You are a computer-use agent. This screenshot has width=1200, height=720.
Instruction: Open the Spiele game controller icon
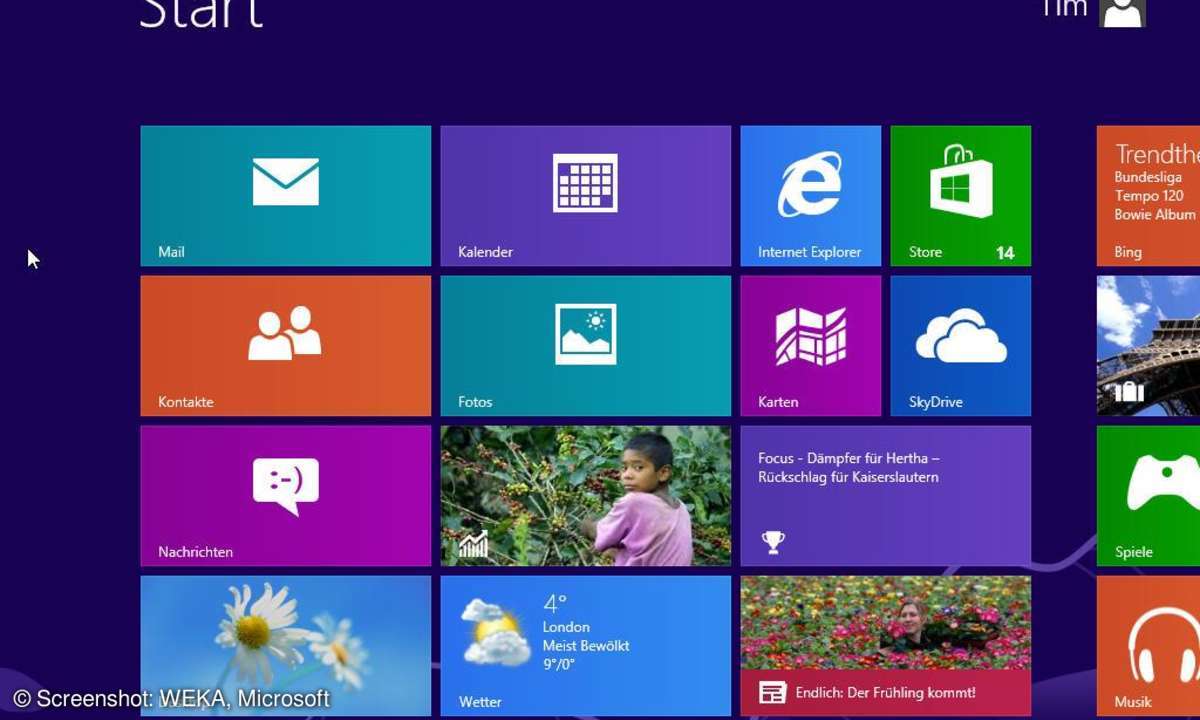pos(1164,482)
